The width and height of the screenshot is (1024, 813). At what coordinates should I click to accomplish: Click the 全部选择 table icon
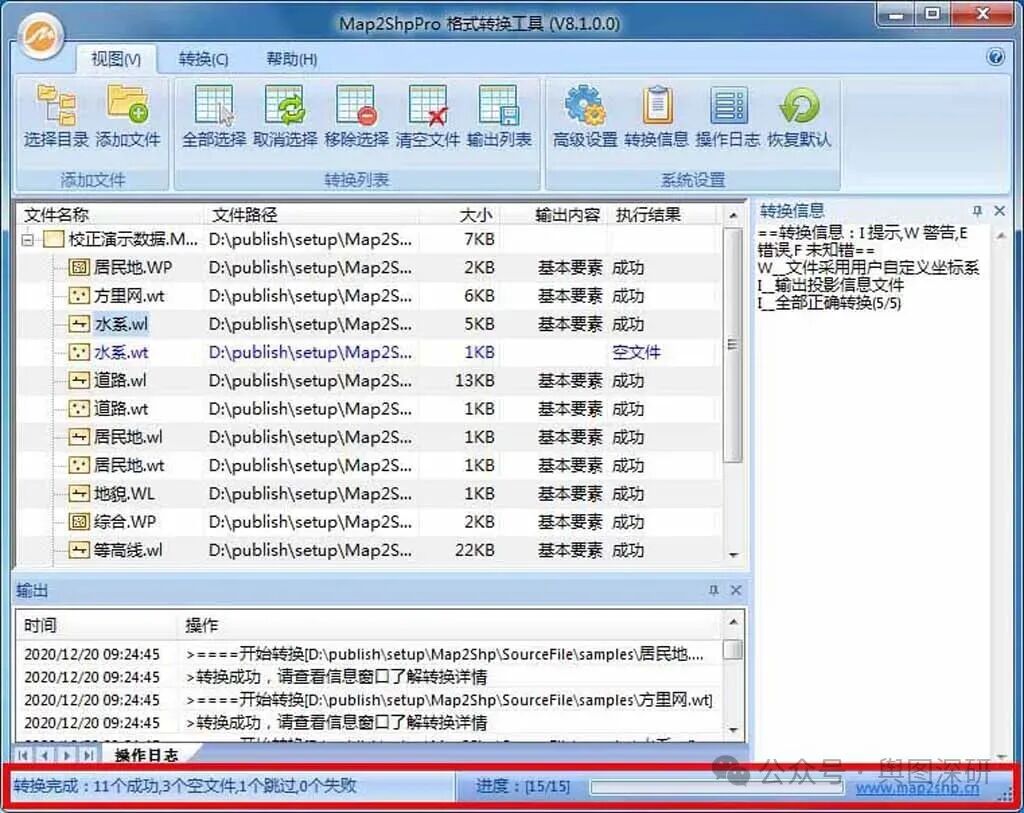214,105
